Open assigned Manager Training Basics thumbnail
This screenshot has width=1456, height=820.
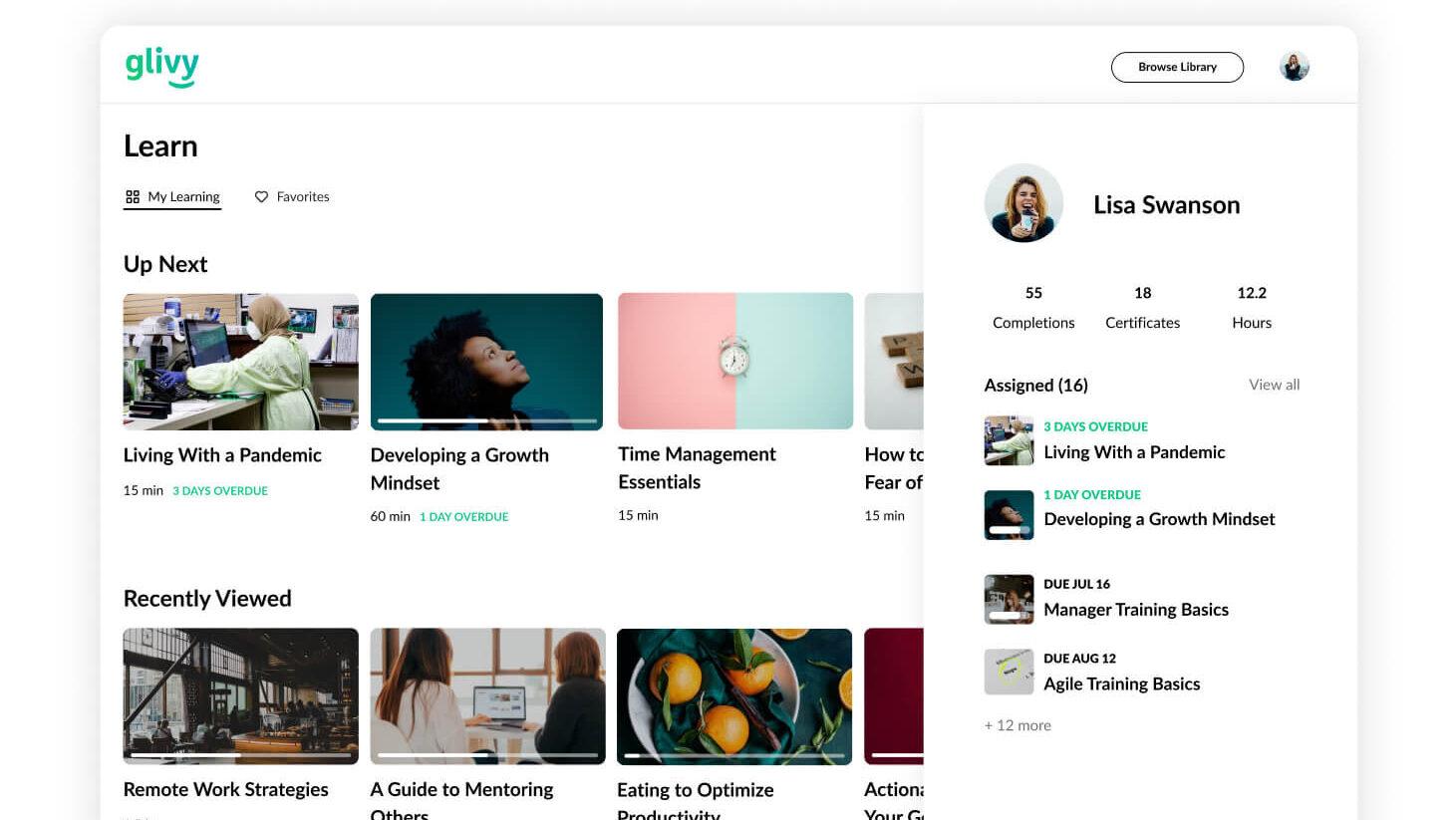pos(1009,599)
